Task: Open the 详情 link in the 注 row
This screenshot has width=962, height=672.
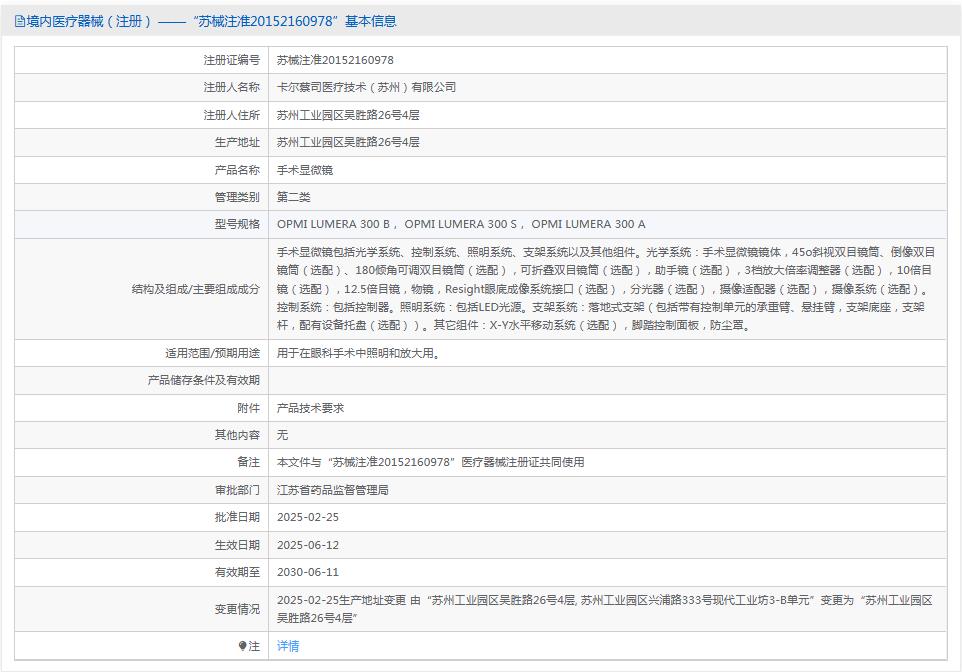Action: pyautogui.click(x=288, y=646)
